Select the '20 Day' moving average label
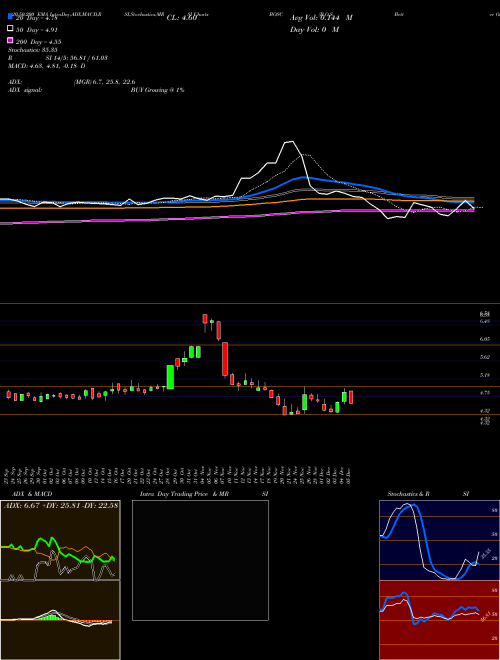The width and height of the screenshot is (500, 660). click(x=36, y=18)
